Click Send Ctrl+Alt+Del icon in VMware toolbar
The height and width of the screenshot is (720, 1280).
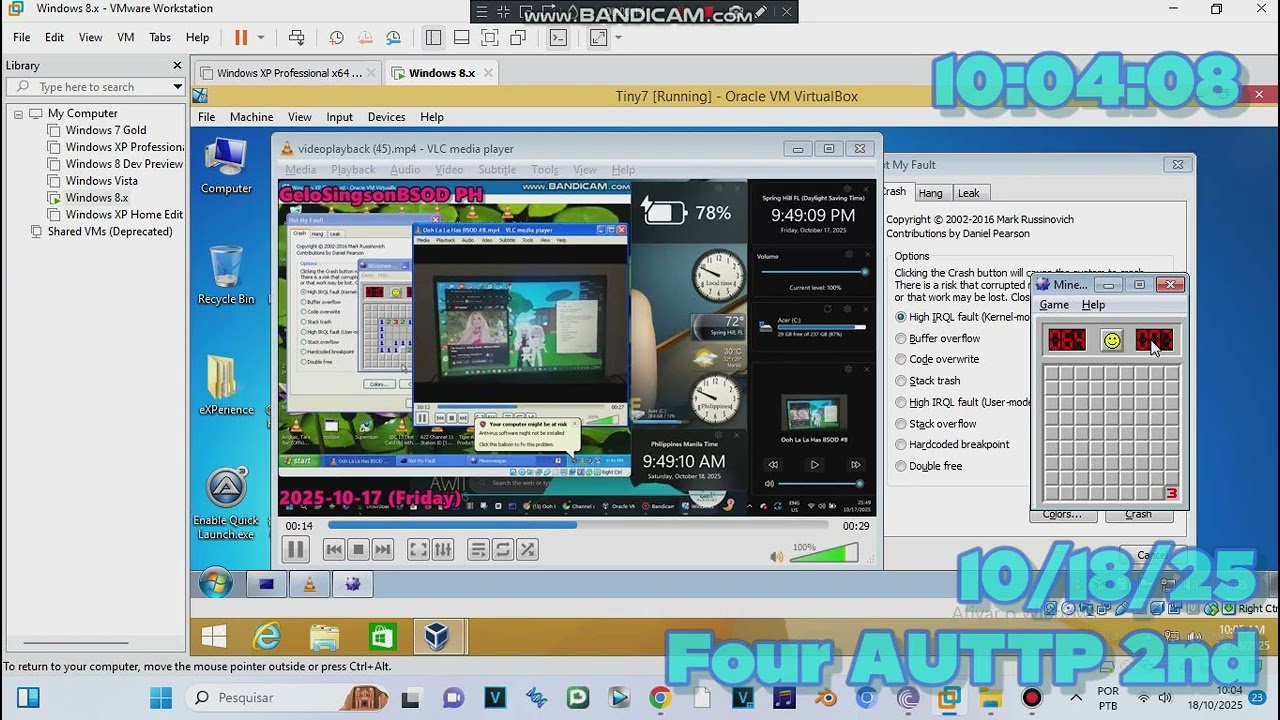297,38
